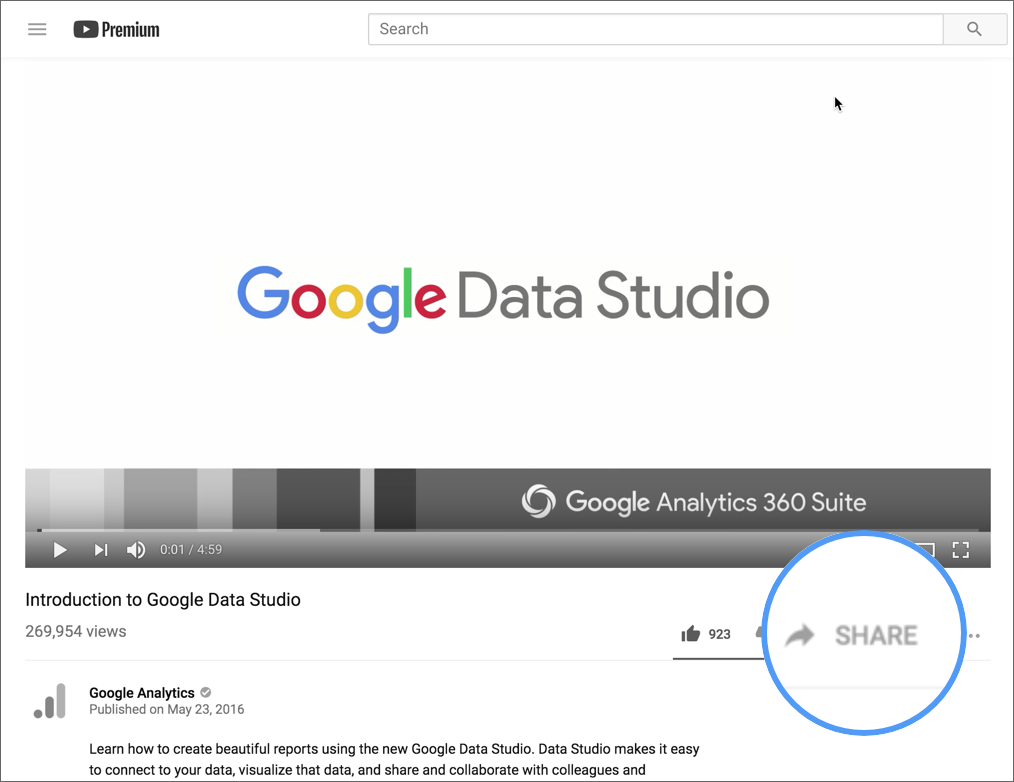The image size is (1014, 782).
Task: Click the verified badge beside channel name
Action: (206, 693)
